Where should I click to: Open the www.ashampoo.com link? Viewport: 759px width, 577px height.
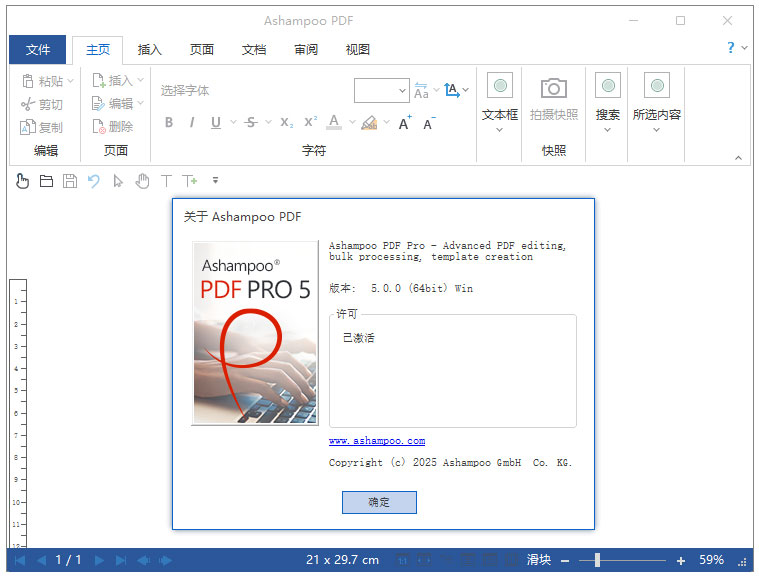(377, 441)
